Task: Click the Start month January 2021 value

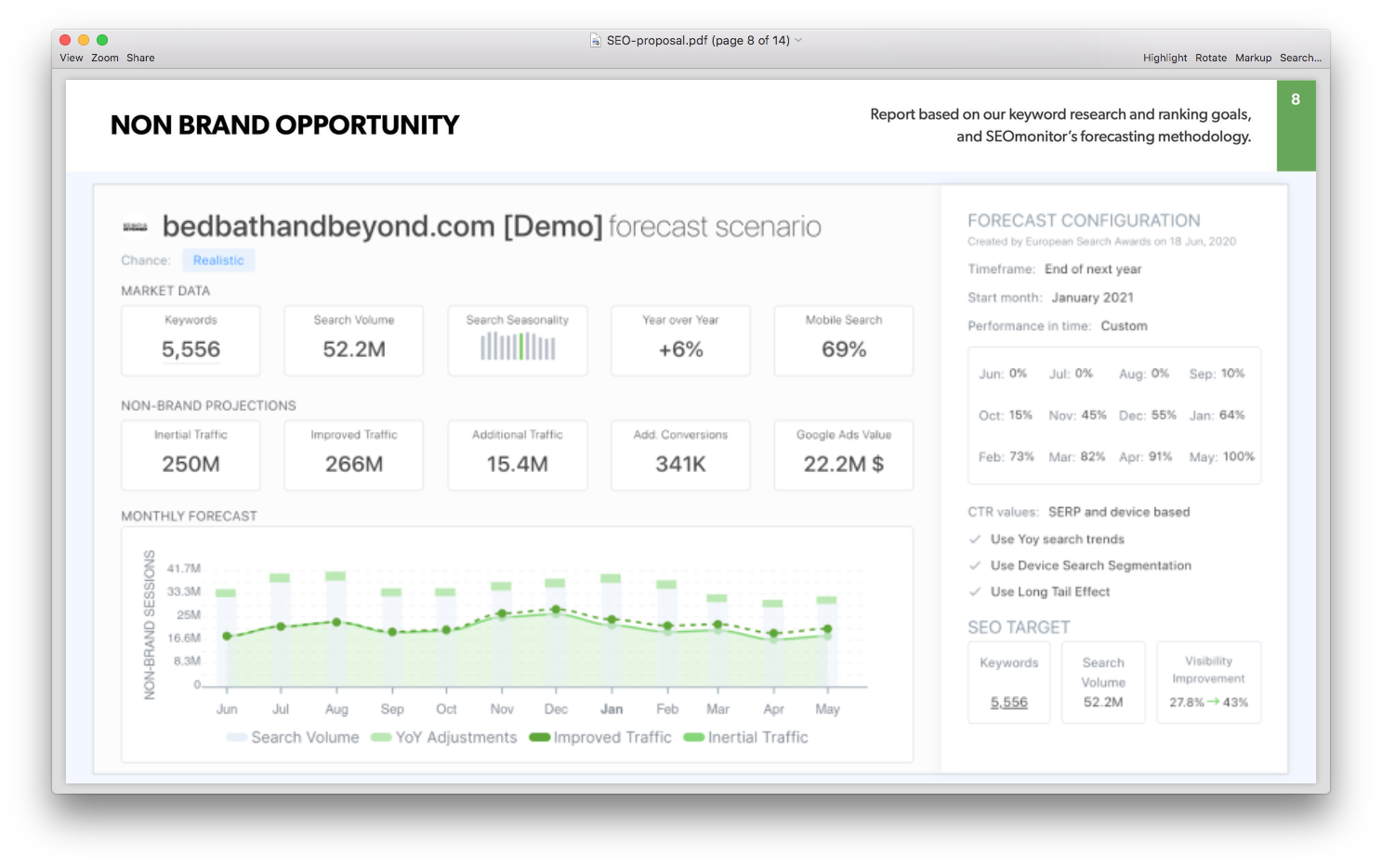Action: click(x=1092, y=297)
